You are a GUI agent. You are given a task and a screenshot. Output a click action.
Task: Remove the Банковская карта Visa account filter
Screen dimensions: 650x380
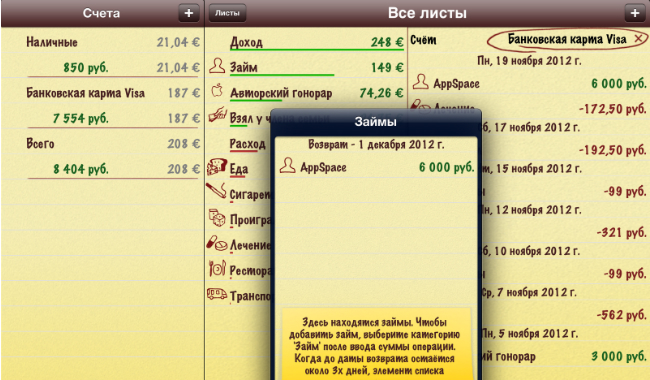pyautogui.click(x=639, y=39)
